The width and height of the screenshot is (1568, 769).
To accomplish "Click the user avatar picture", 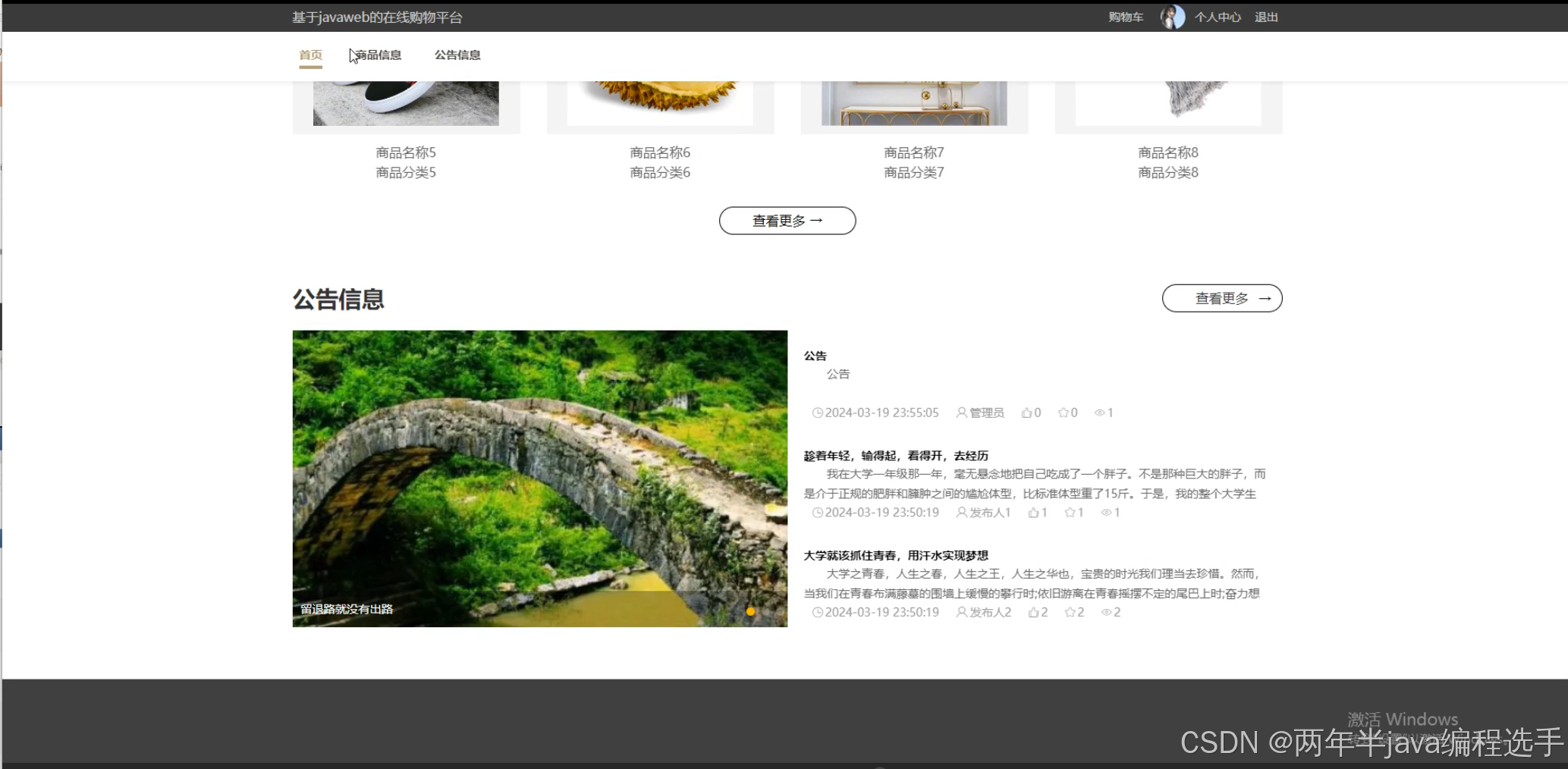I will [1173, 17].
